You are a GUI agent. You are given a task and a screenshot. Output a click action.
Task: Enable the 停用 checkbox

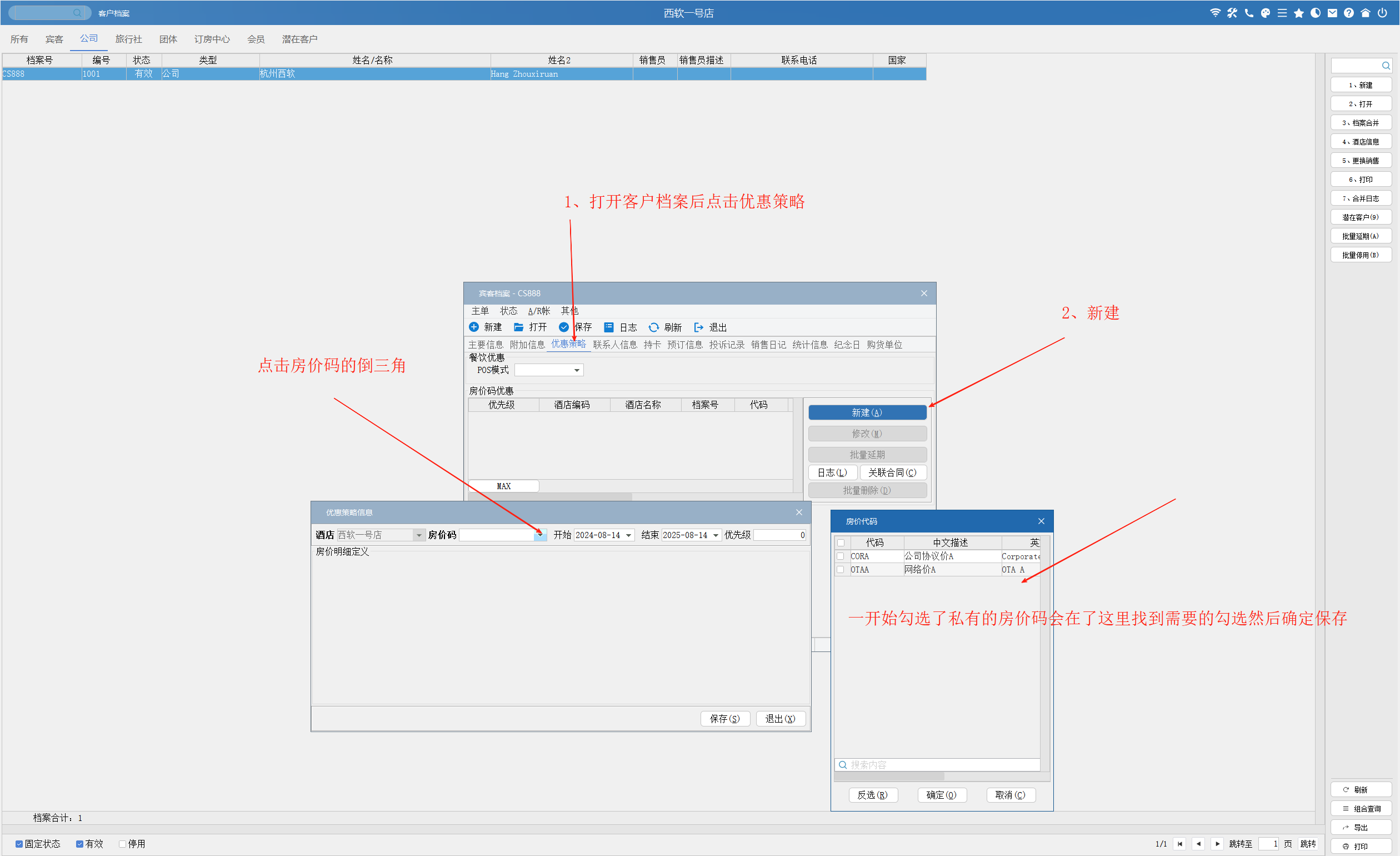click(x=122, y=844)
